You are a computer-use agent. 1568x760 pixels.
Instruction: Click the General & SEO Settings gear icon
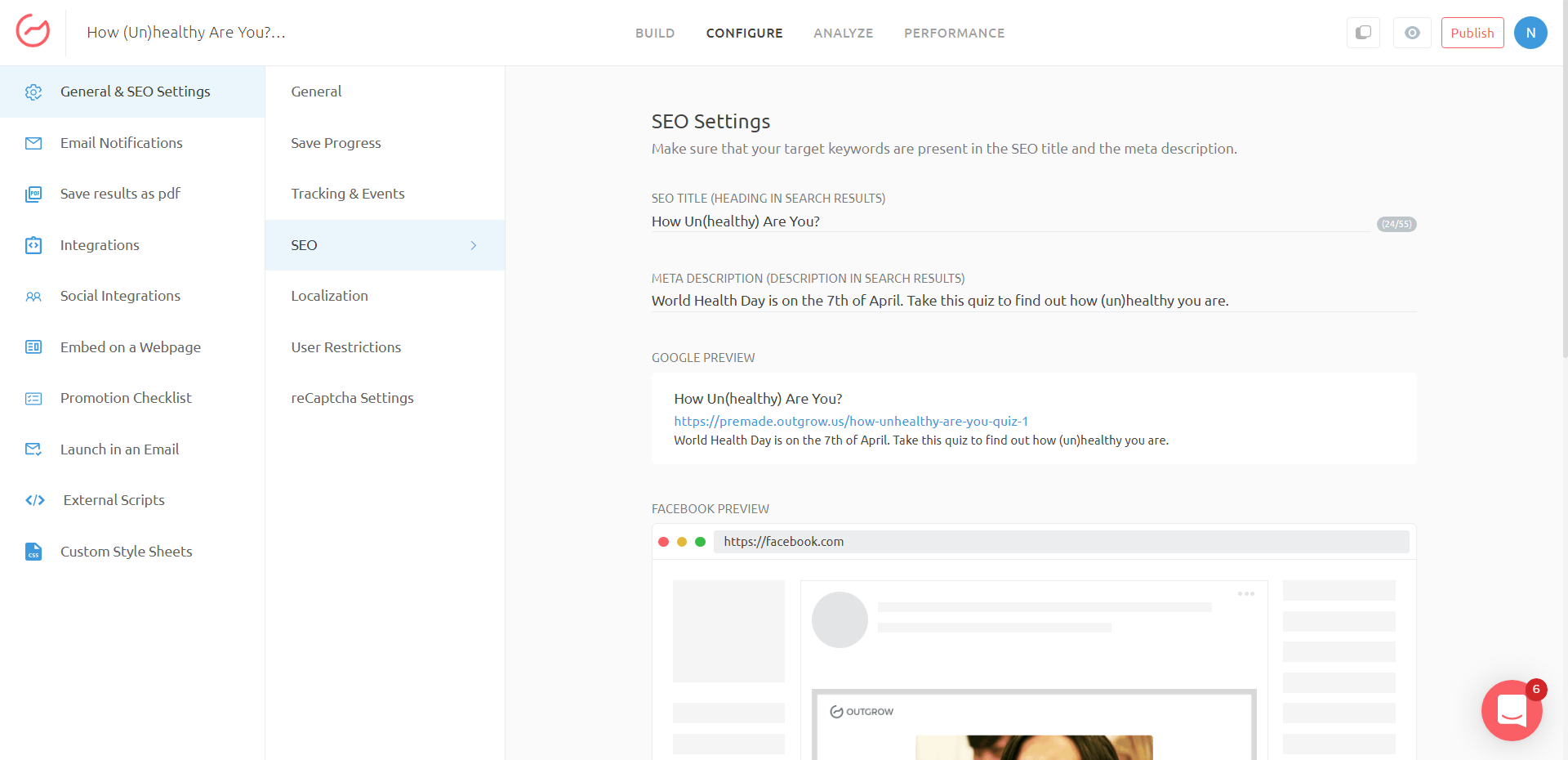pyautogui.click(x=33, y=92)
